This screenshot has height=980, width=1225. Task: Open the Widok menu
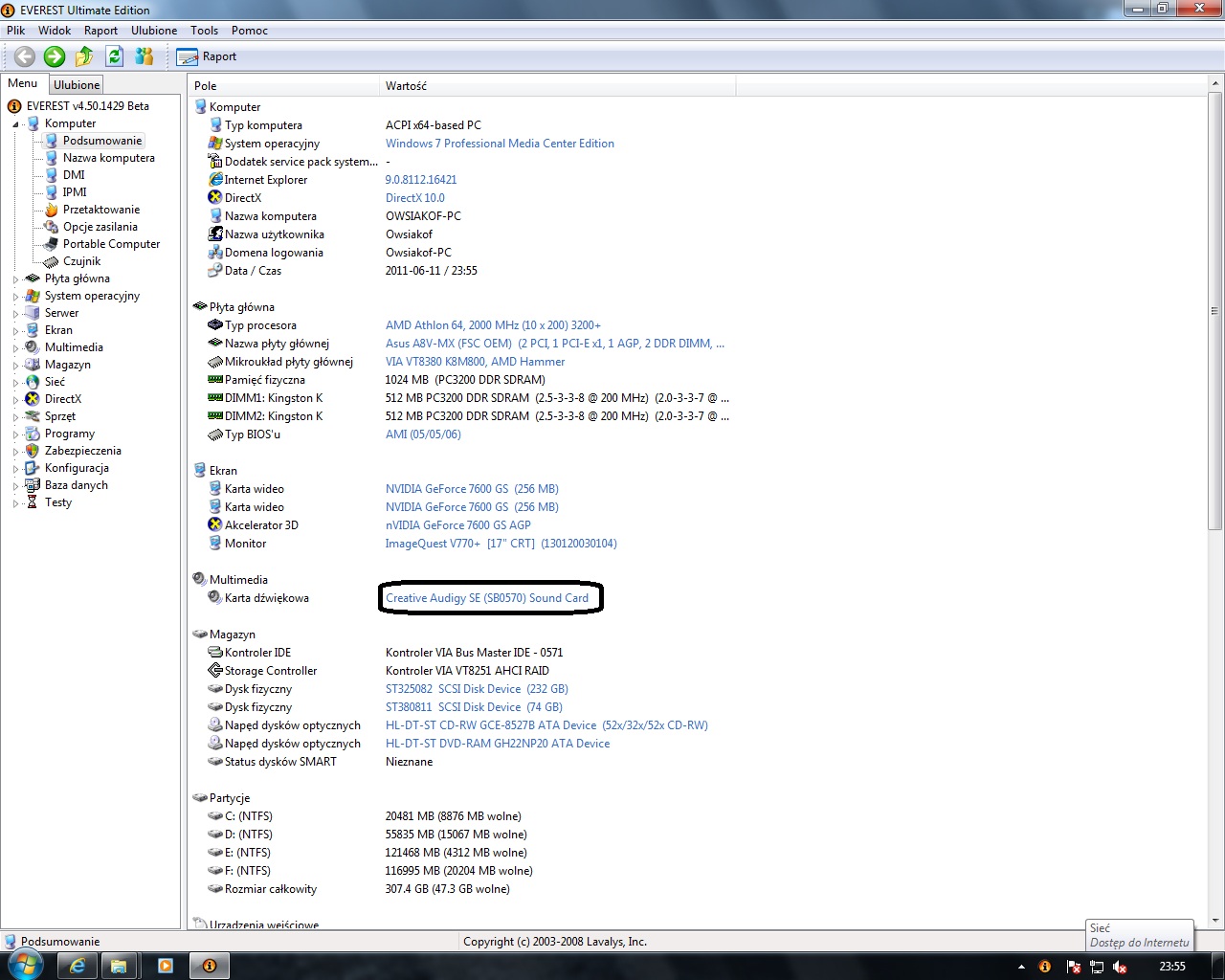pyautogui.click(x=55, y=31)
